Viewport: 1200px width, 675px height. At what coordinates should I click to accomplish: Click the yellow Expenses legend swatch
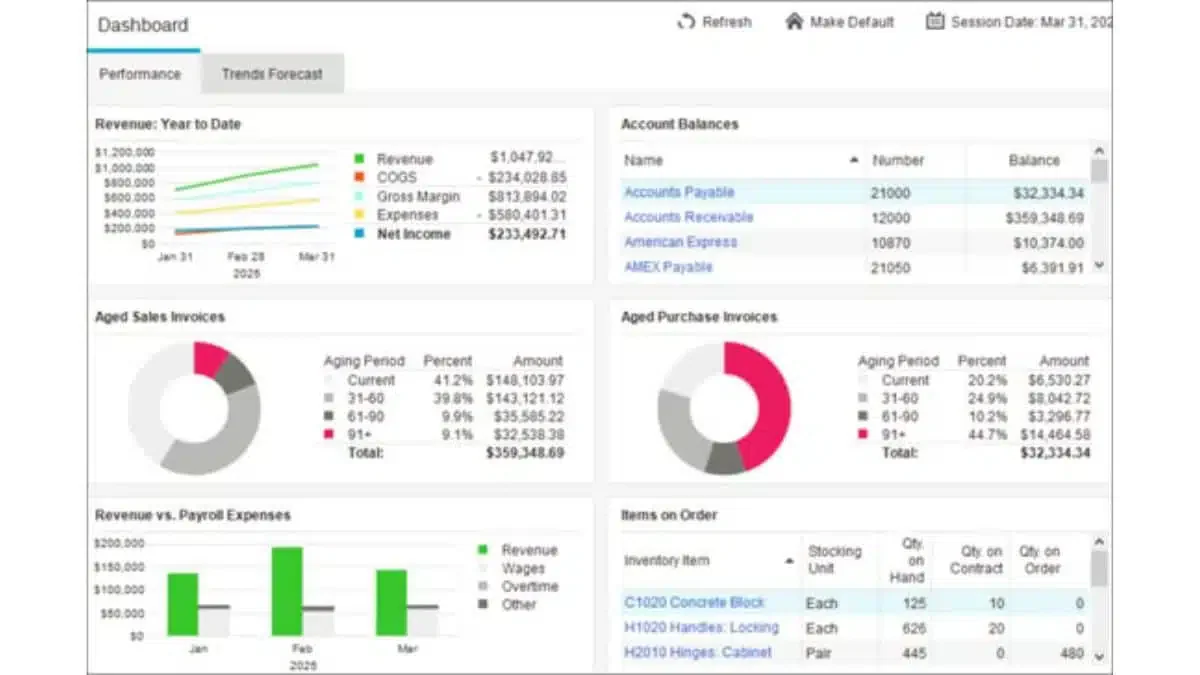pos(359,215)
